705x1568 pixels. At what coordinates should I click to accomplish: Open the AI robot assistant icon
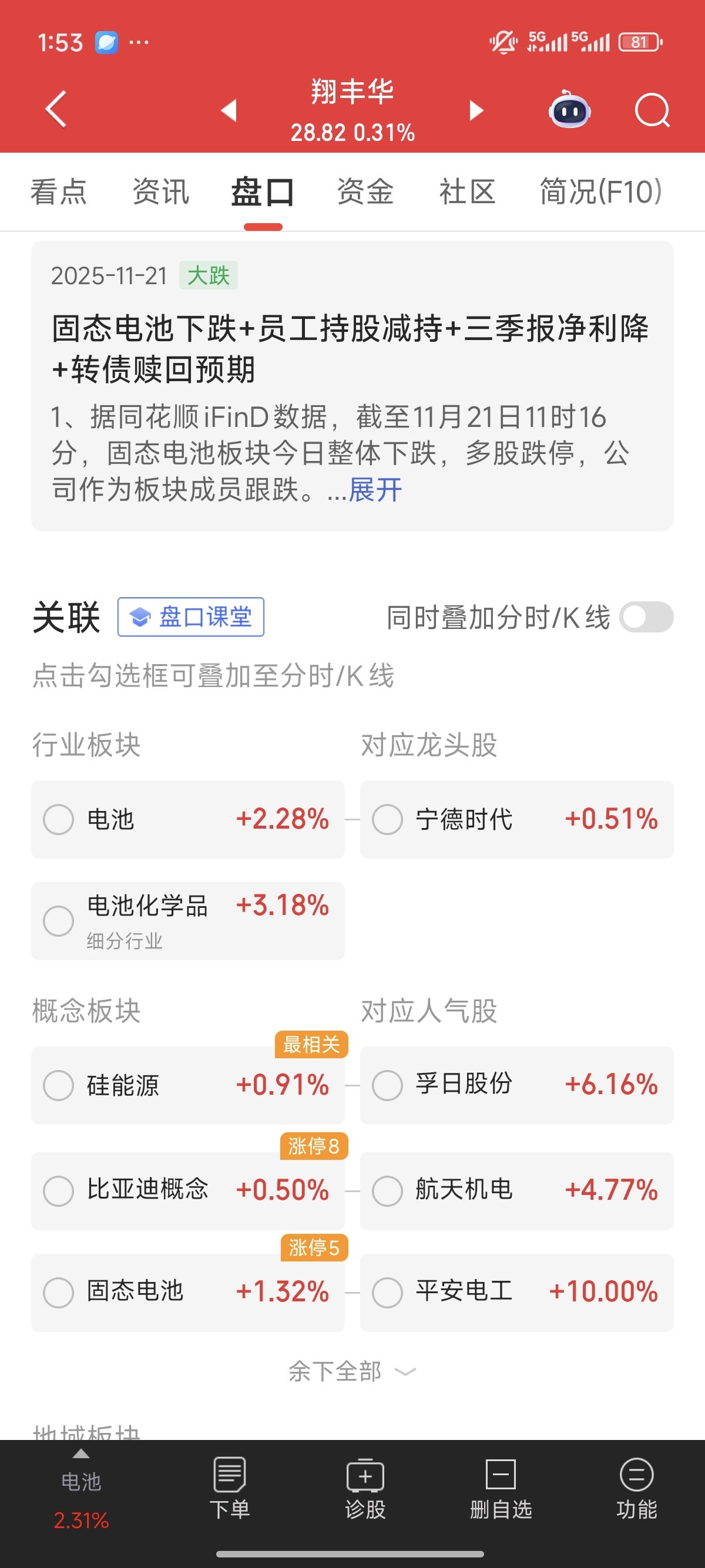point(569,110)
